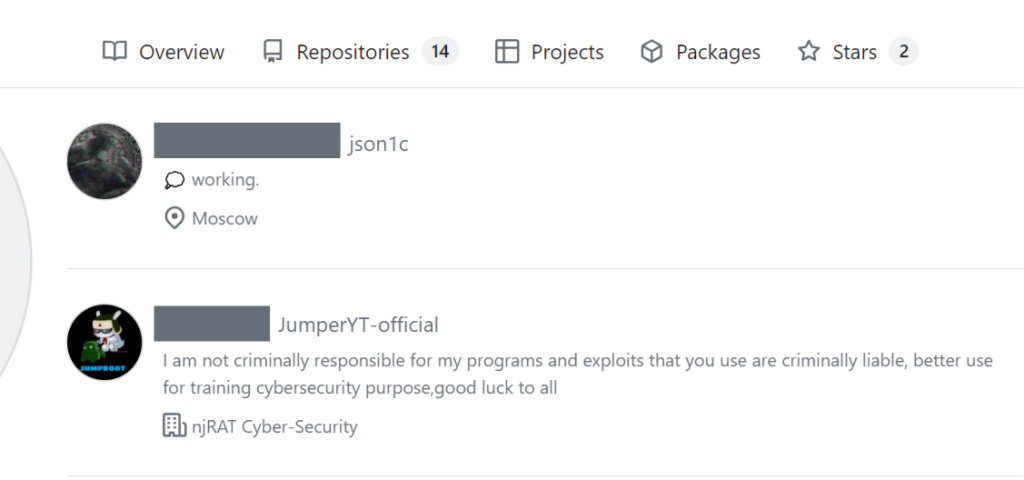Open the Projects tab
This screenshot has height=480, width=1024.
(x=549, y=52)
